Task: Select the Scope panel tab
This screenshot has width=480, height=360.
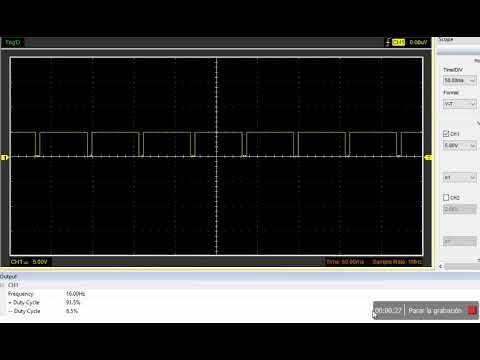Action: pos(446,39)
